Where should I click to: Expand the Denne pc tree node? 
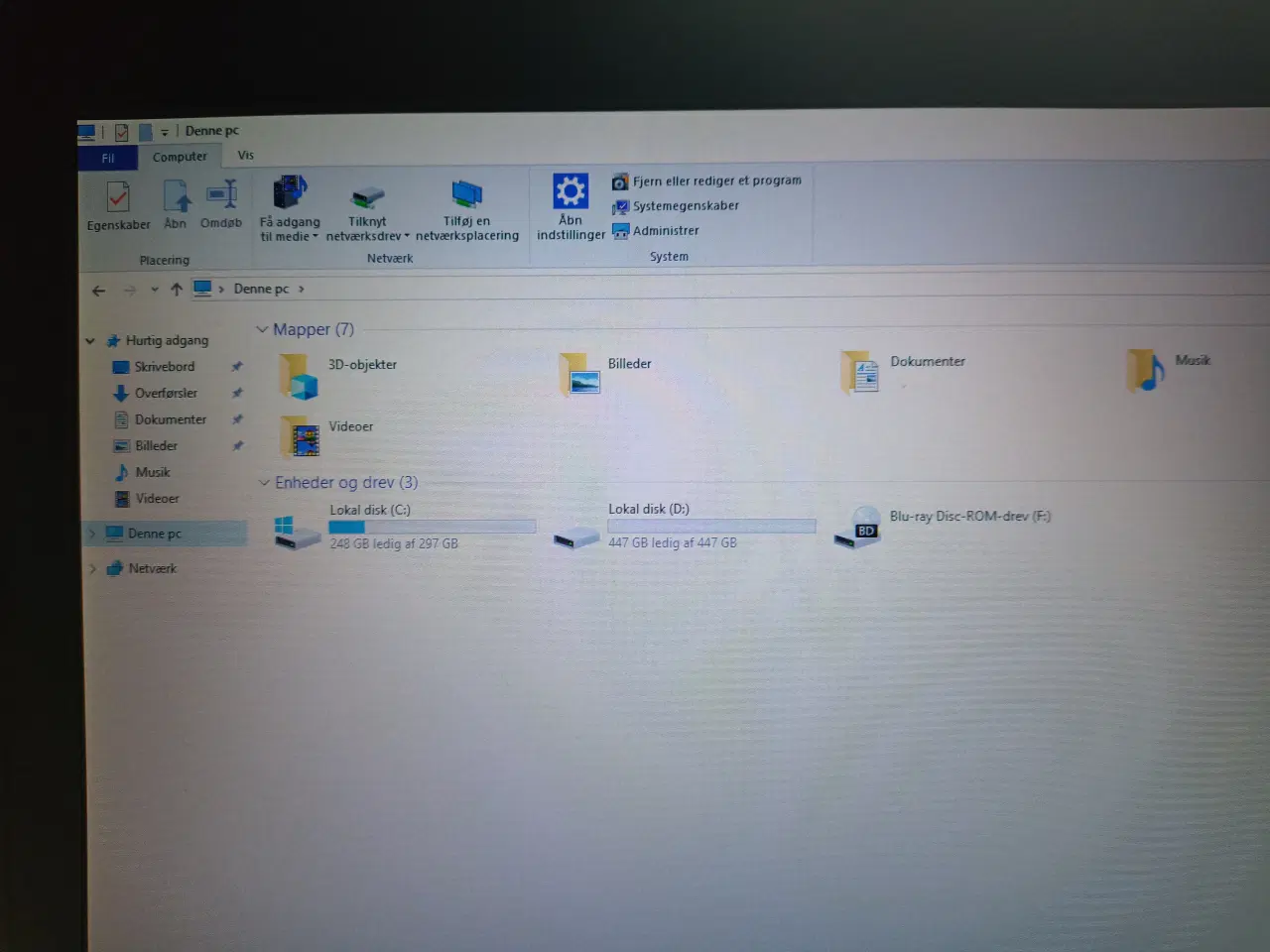[x=92, y=534]
